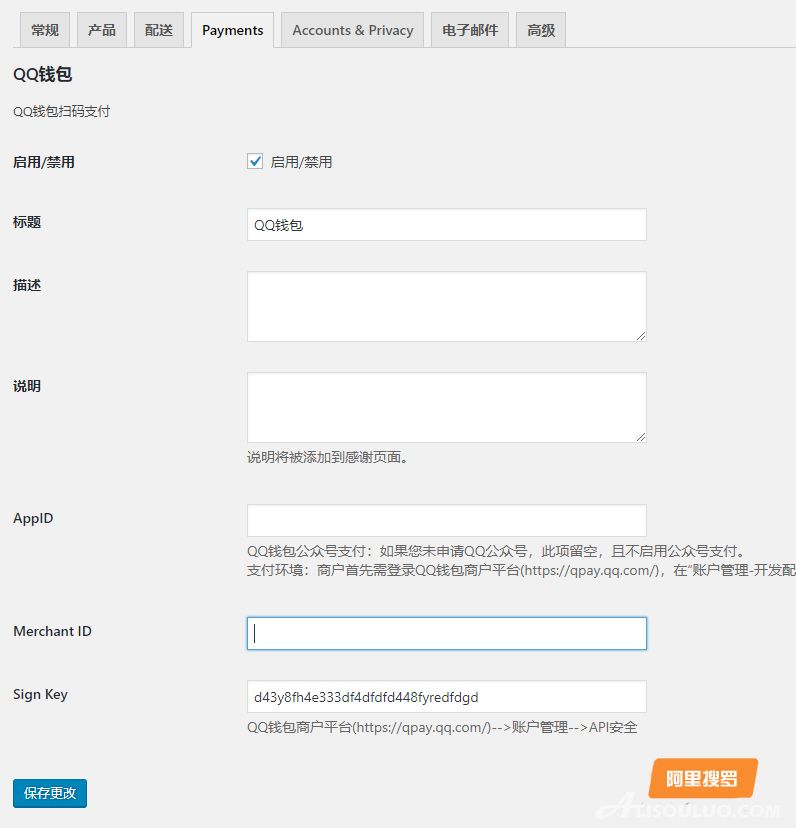Save changes with 保存更改 button
796x828 pixels.
click(50, 793)
